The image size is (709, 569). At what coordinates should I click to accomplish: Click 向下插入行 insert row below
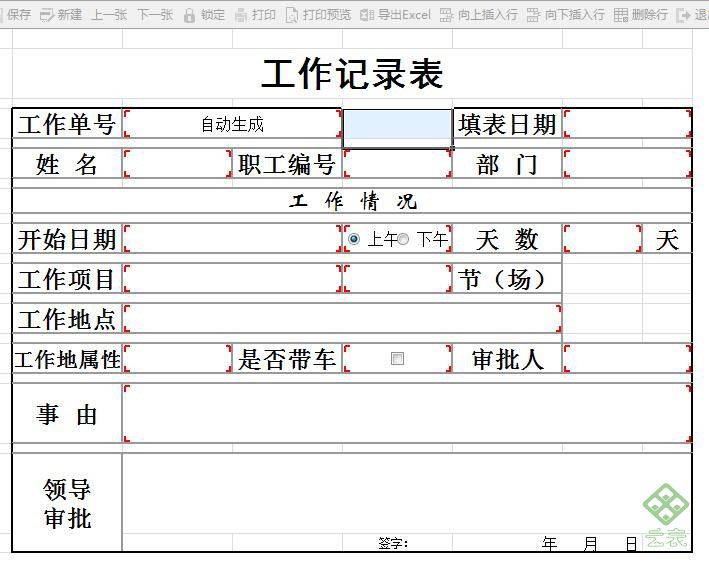click(x=566, y=14)
